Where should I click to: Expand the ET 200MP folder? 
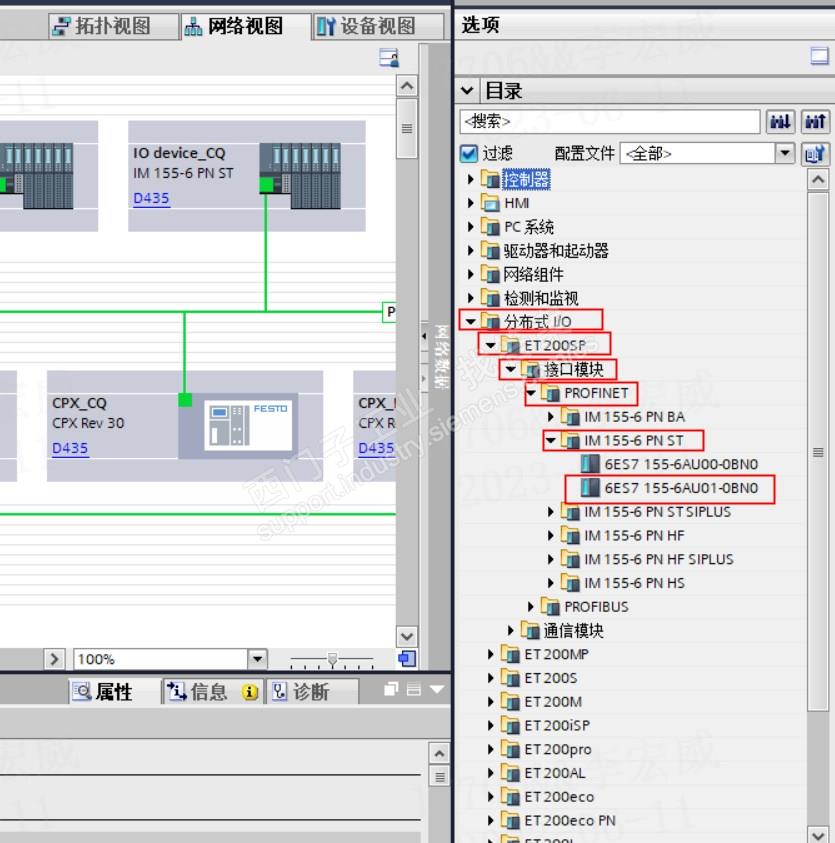click(x=490, y=654)
